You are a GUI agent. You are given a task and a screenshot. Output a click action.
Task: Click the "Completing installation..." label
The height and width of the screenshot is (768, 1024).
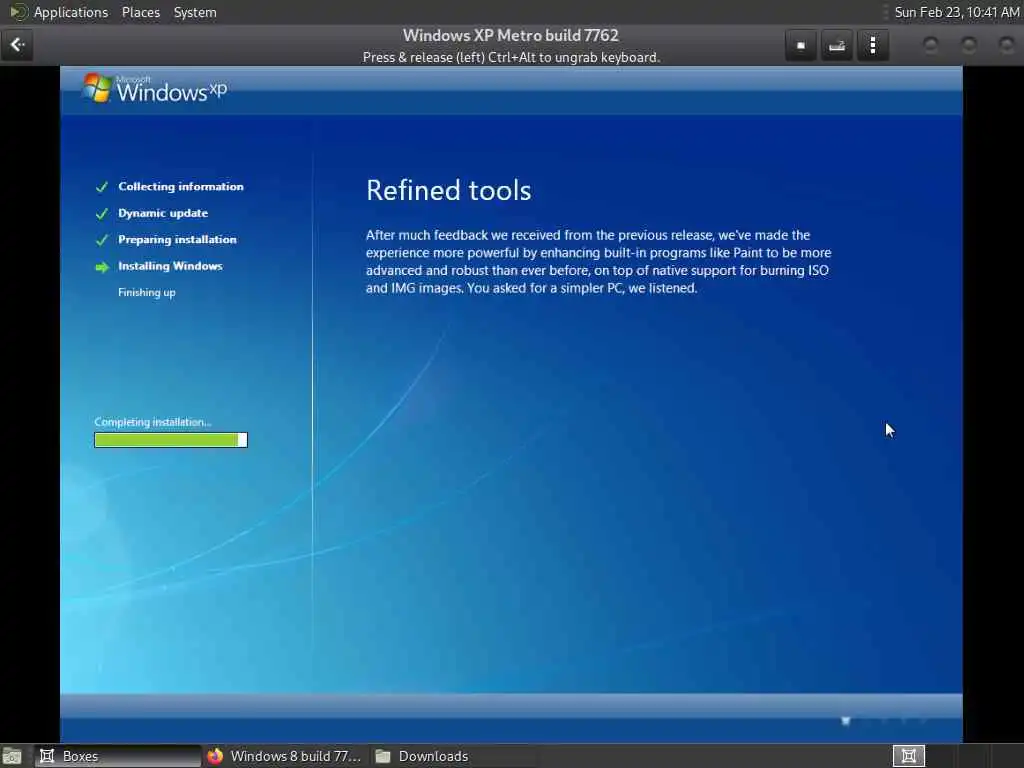[153, 422]
